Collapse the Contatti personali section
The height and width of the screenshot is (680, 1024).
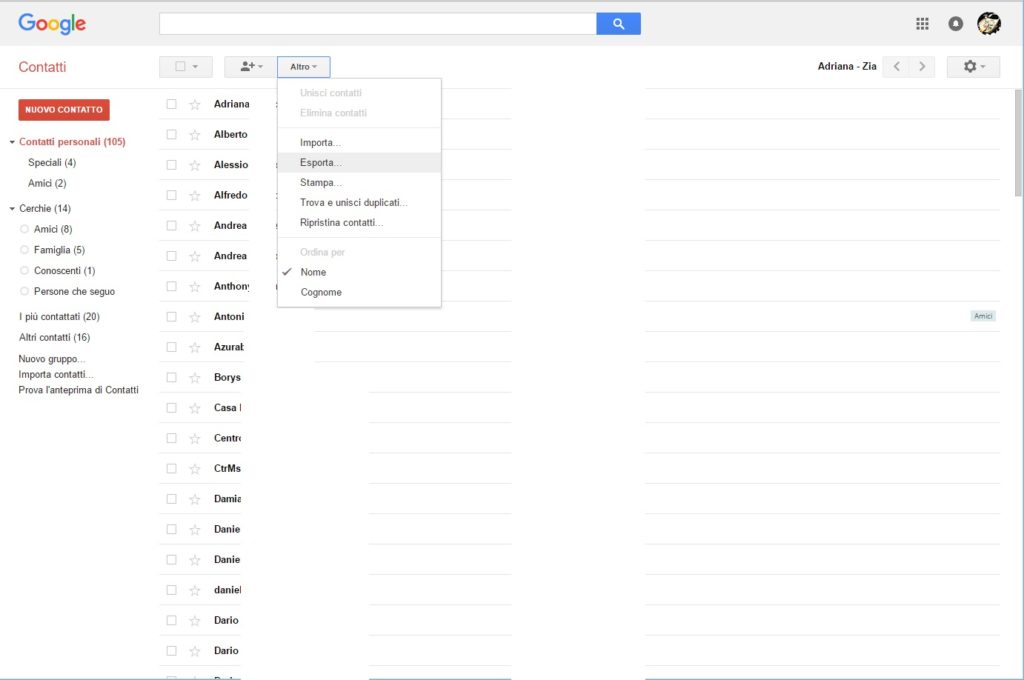11,141
